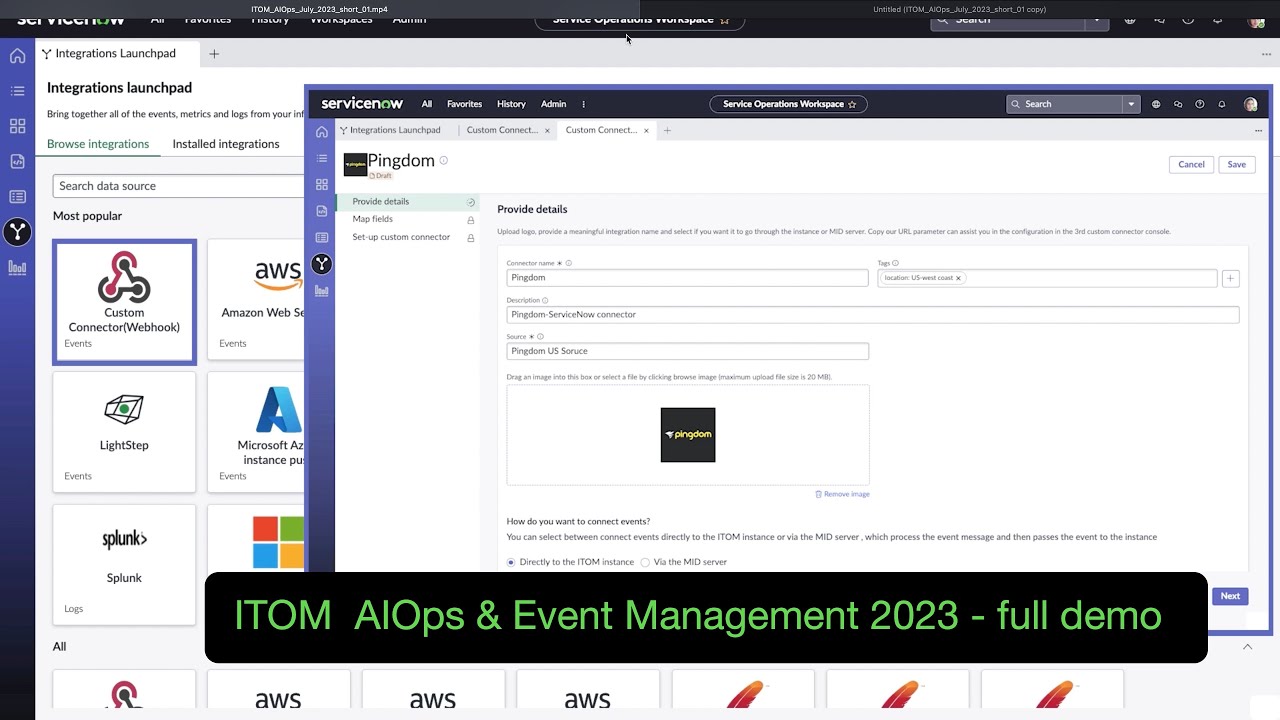Screen dimensions: 1280x720
Task: Switch to Installed integrations tab
Action: tap(226, 144)
